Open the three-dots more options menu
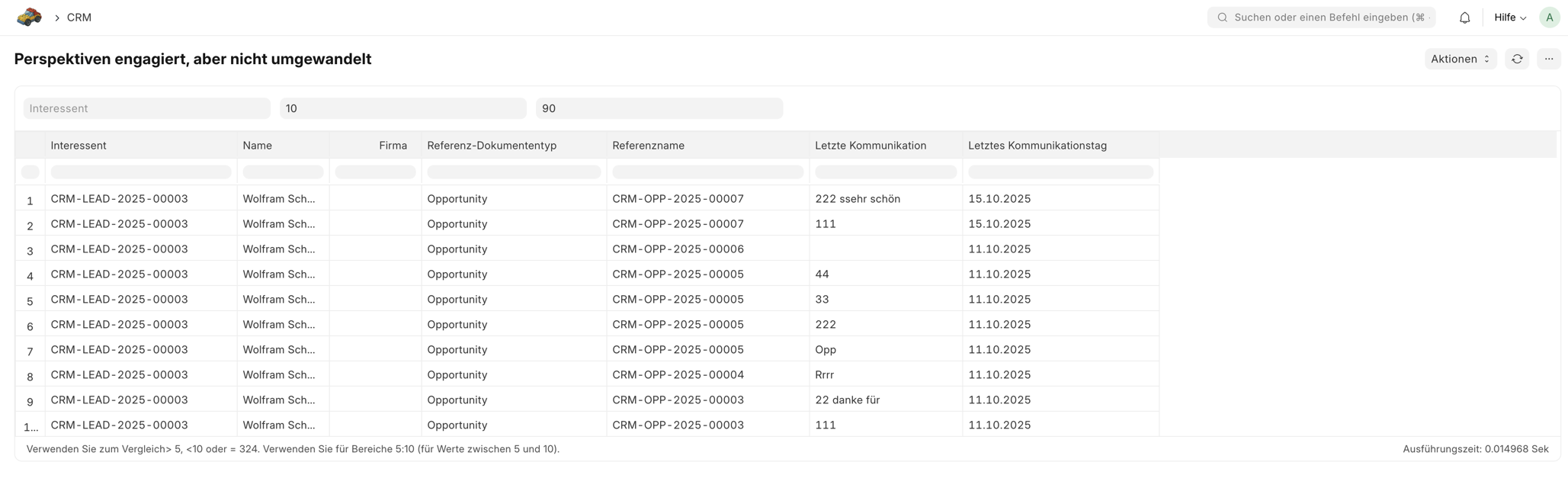 point(1548,59)
